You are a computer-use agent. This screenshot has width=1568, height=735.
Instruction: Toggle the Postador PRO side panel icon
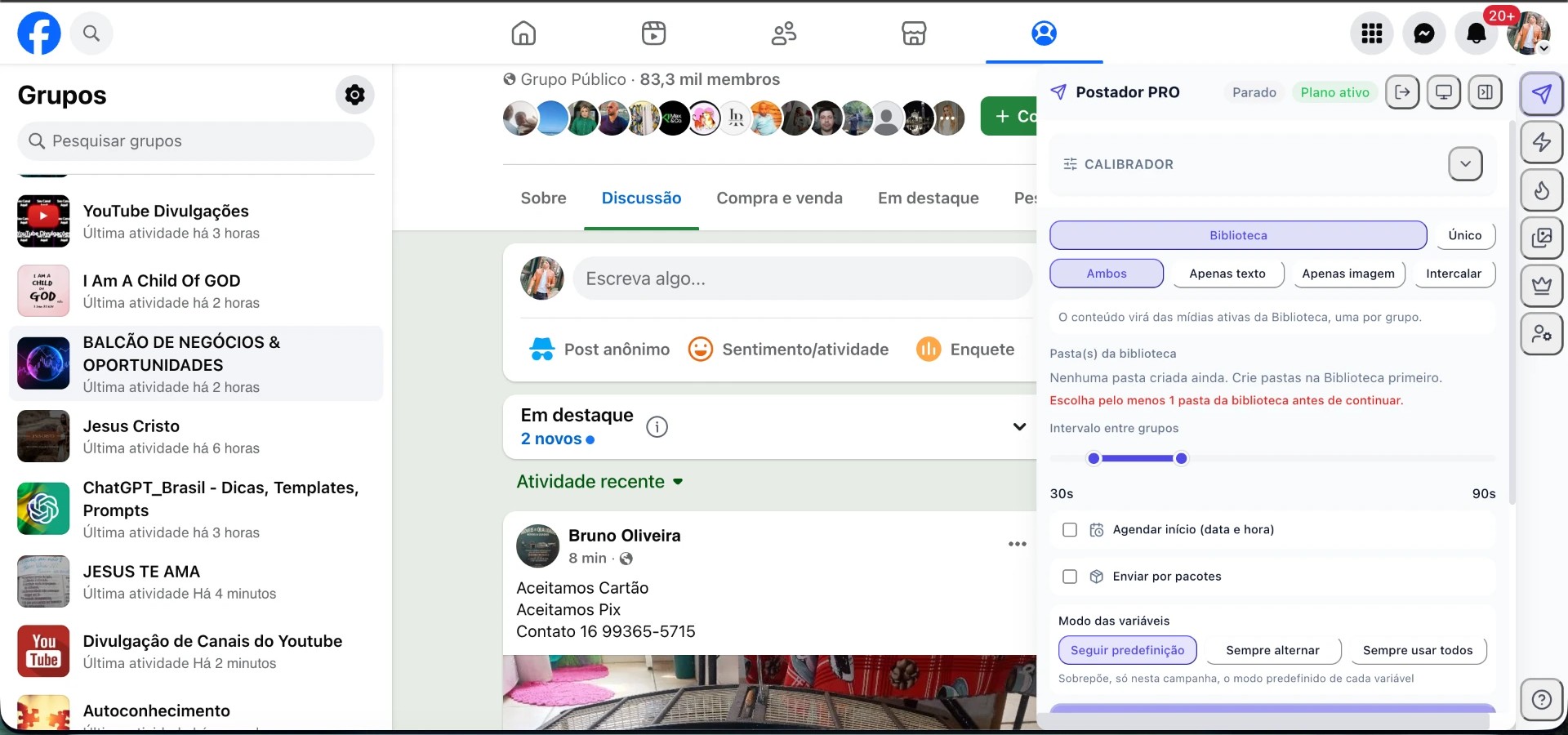pos(1485,92)
